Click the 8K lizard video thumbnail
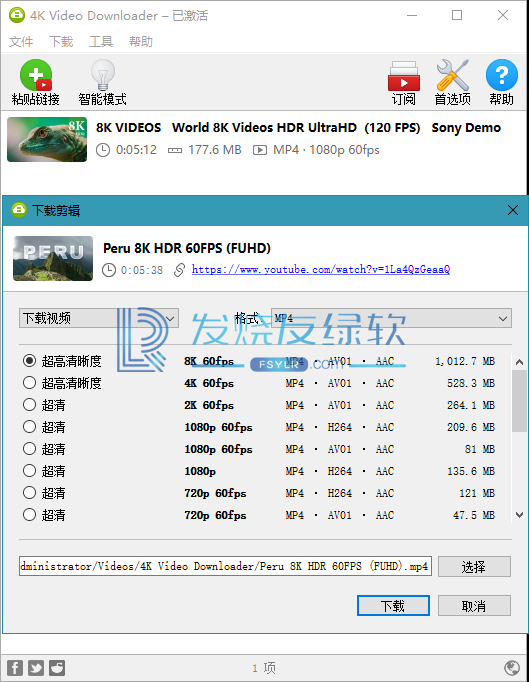Image resolution: width=529 pixels, height=682 pixels. click(x=47, y=139)
